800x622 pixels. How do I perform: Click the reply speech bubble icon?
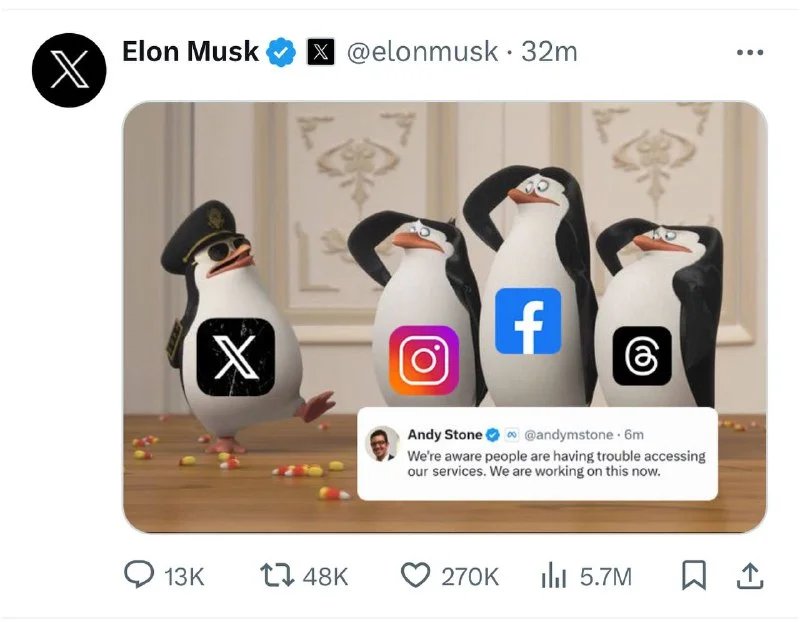click(139, 575)
